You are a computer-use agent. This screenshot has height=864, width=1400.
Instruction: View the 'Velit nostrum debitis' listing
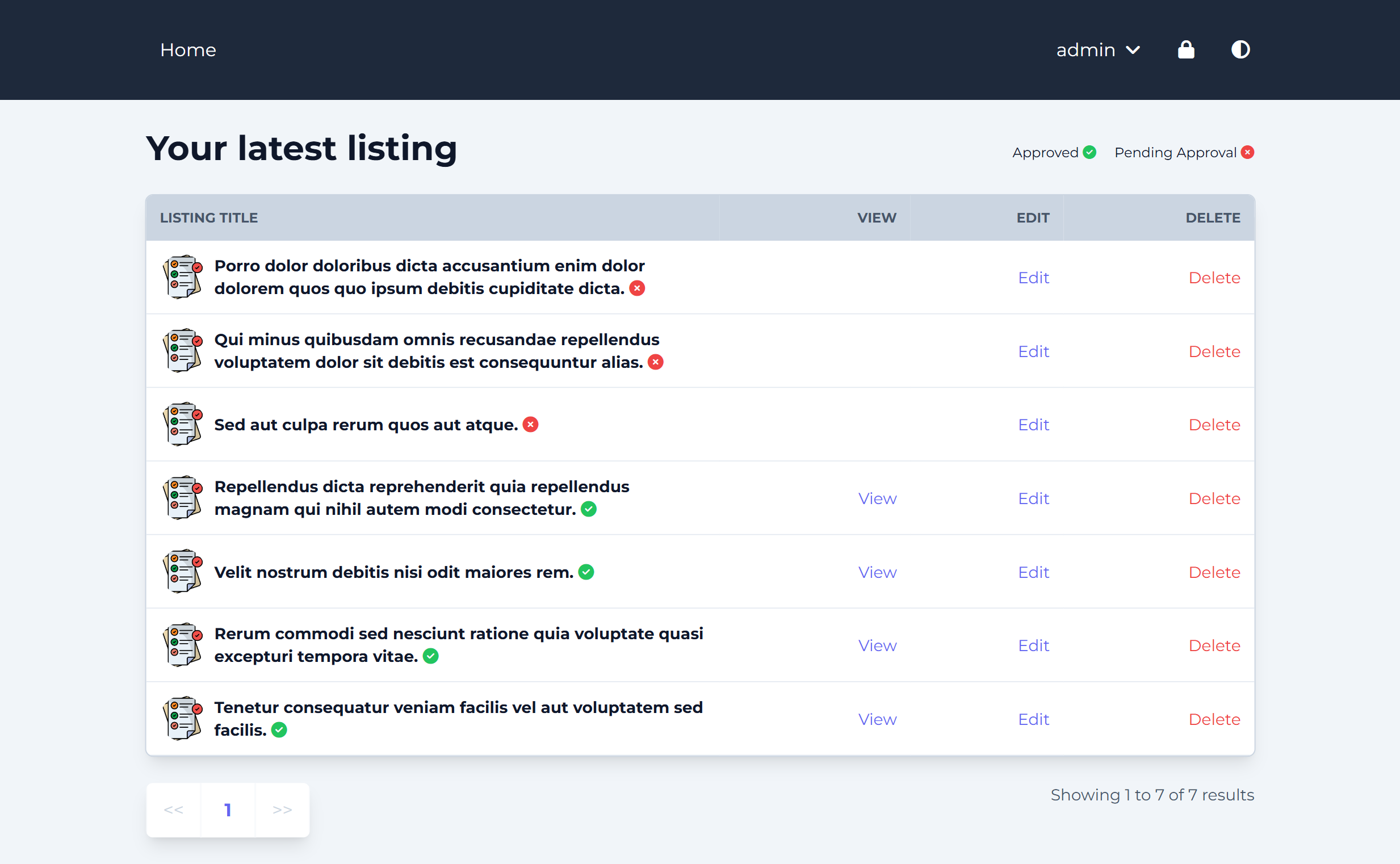click(877, 572)
